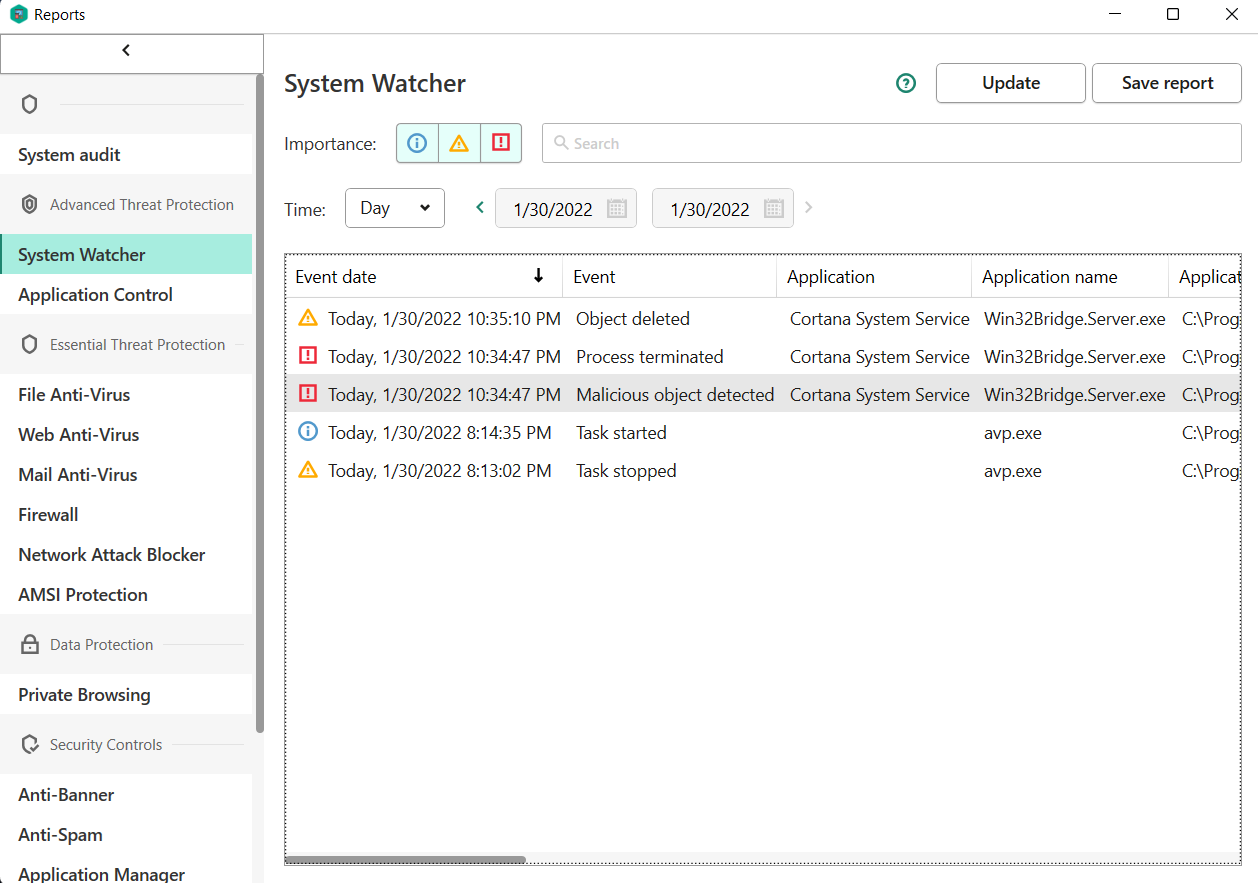Go to previous day with left arrow
The width and height of the screenshot is (1258, 883).
(480, 208)
